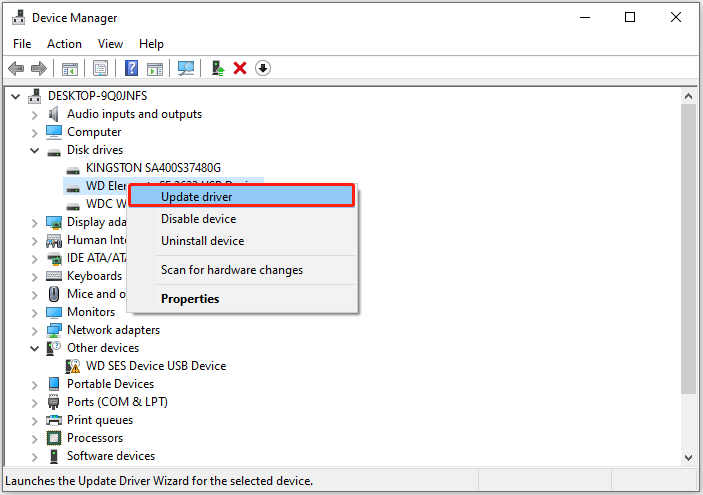Viewport: 703px width, 495px height.
Task: Click the Audio inputs and outputs speaker icon
Action: (x=53, y=114)
